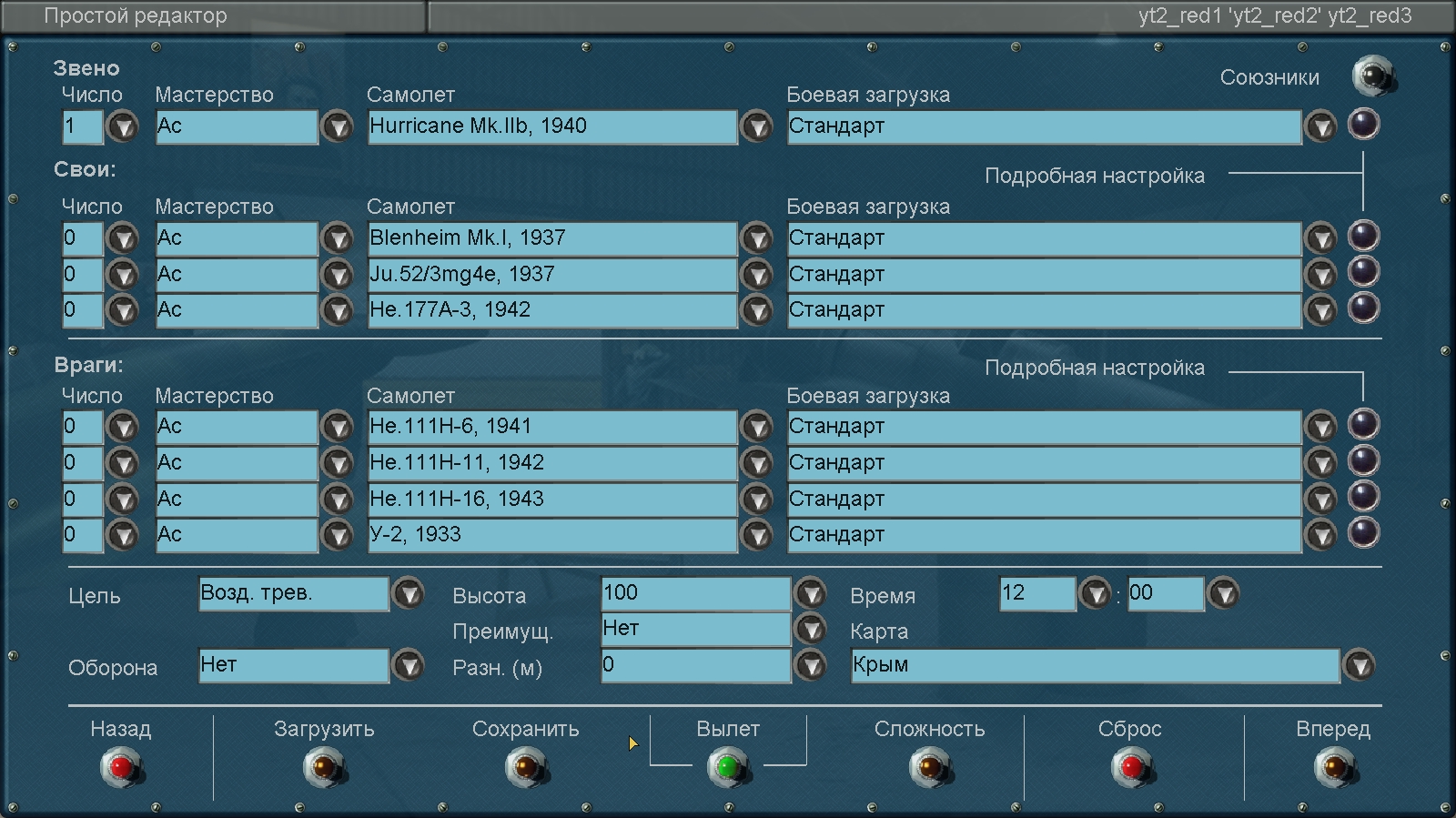This screenshot has width=1456, height=818.
Task: Expand aircraft dropdown for У-2, 1933
Action: (756, 535)
